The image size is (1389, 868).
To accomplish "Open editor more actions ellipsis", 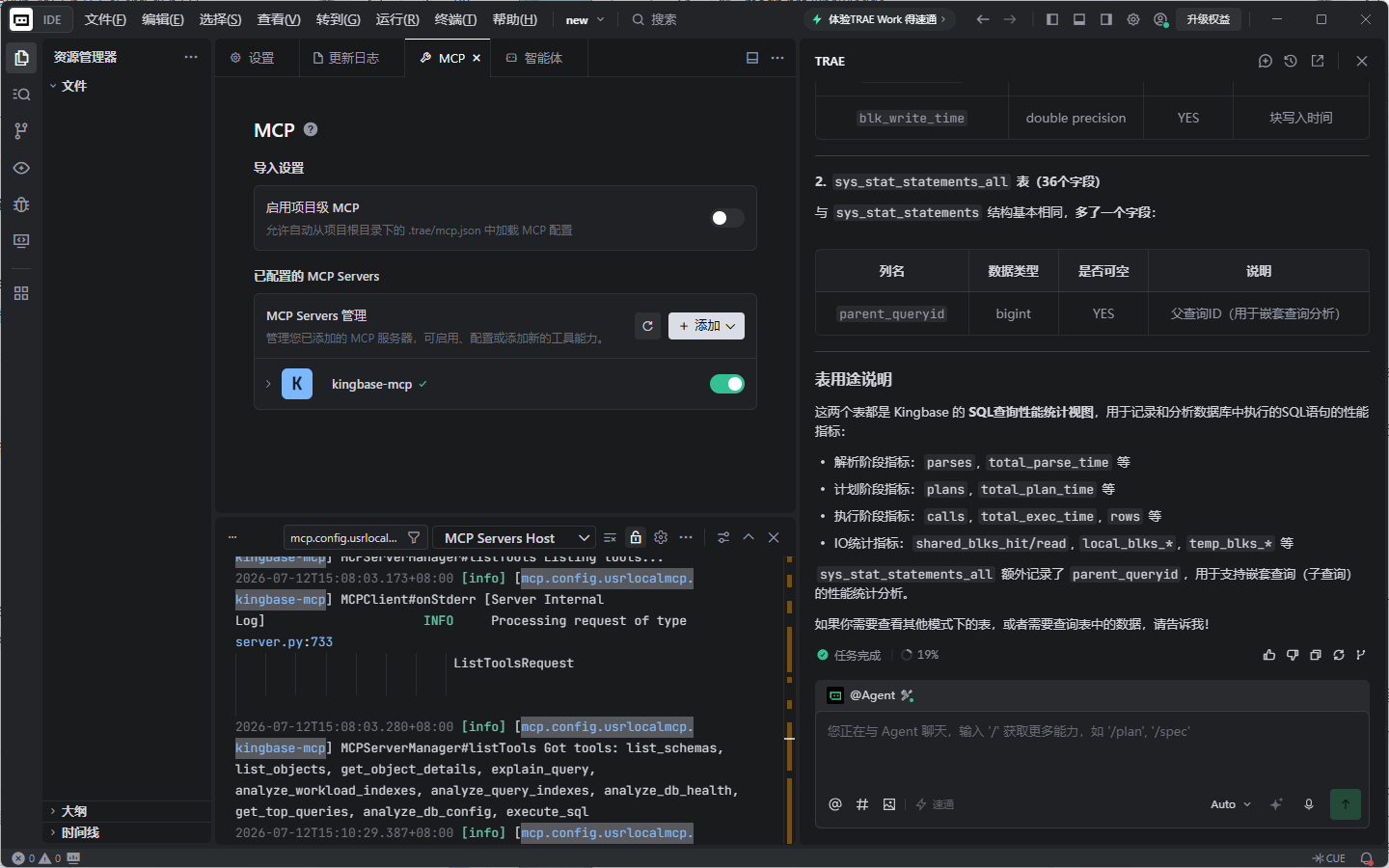I will click(777, 58).
